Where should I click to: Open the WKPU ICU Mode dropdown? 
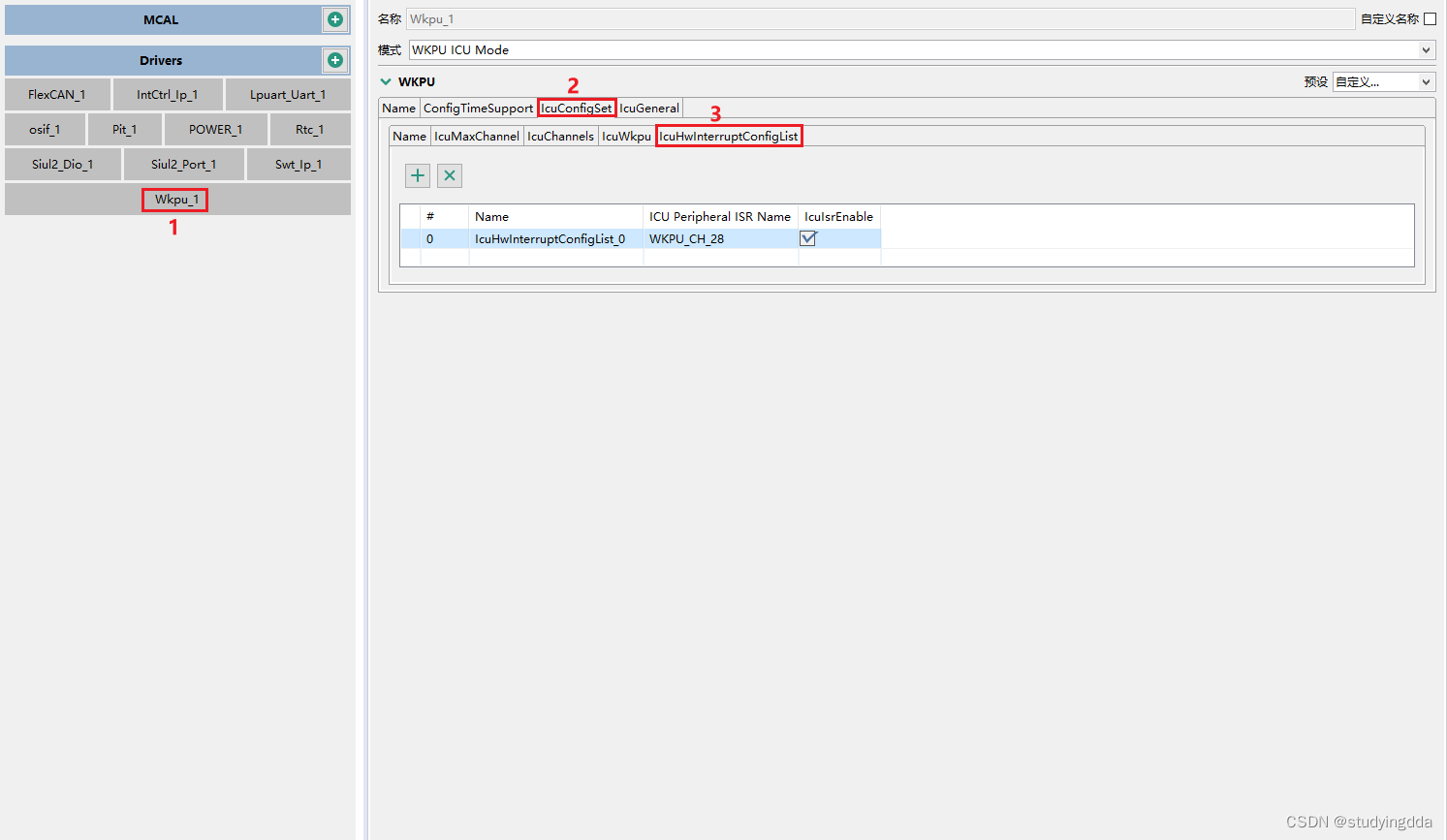click(x=1426, y=49)
